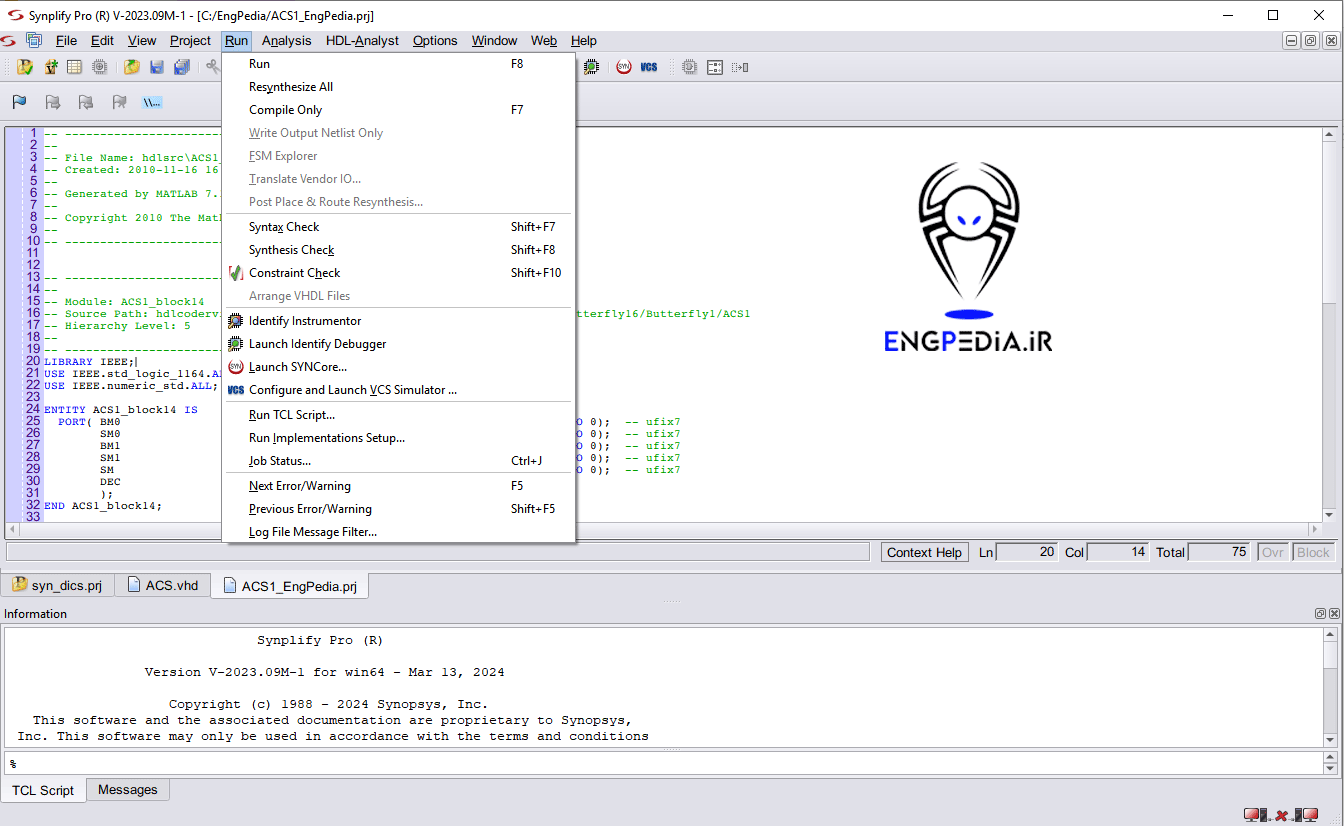This screenshot has width=1344, height=826.
Task: Toggle the Block selection mode indicator
Action: pyautogui.click(x=1314, y=552)
